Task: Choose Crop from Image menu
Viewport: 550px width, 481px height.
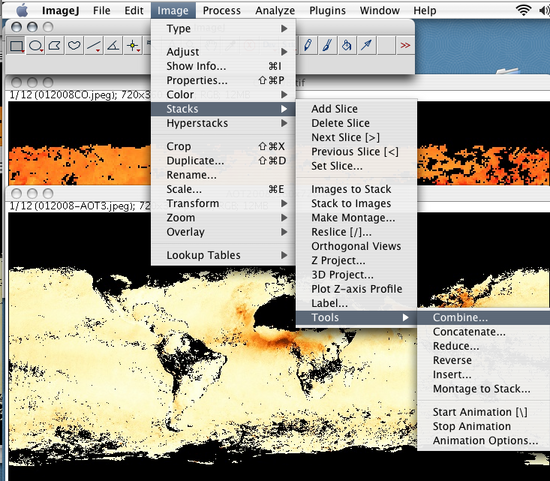Action: (223, 146)
